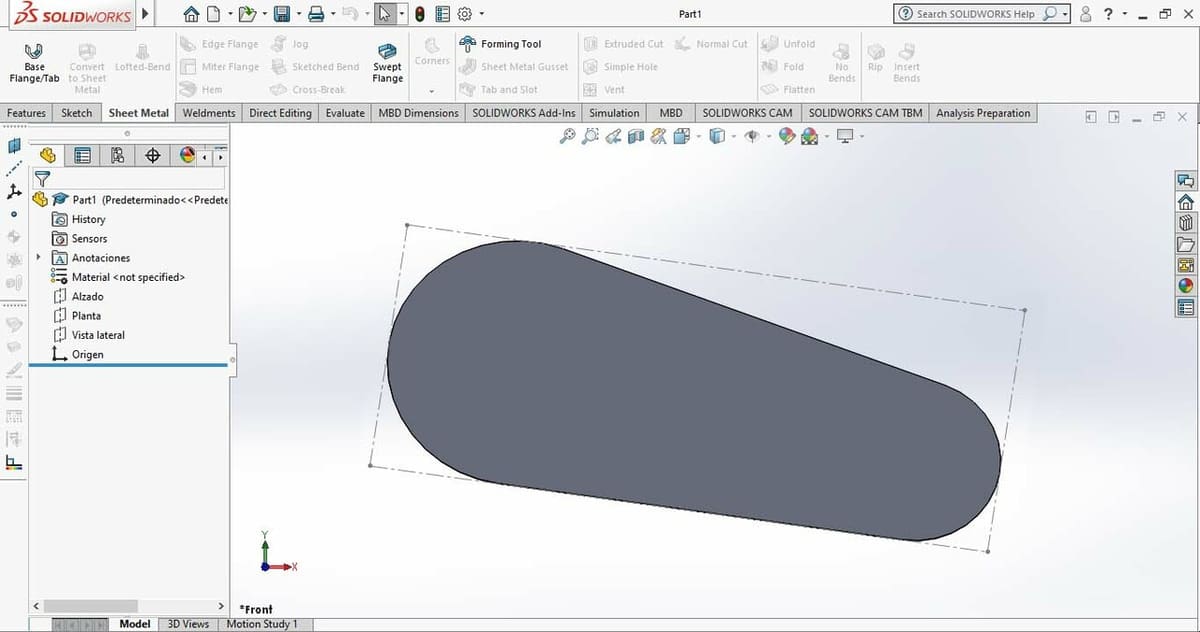Switch to DimXpertManager tab
This screenshot has height=632, width=1200.
pos(152,155)
